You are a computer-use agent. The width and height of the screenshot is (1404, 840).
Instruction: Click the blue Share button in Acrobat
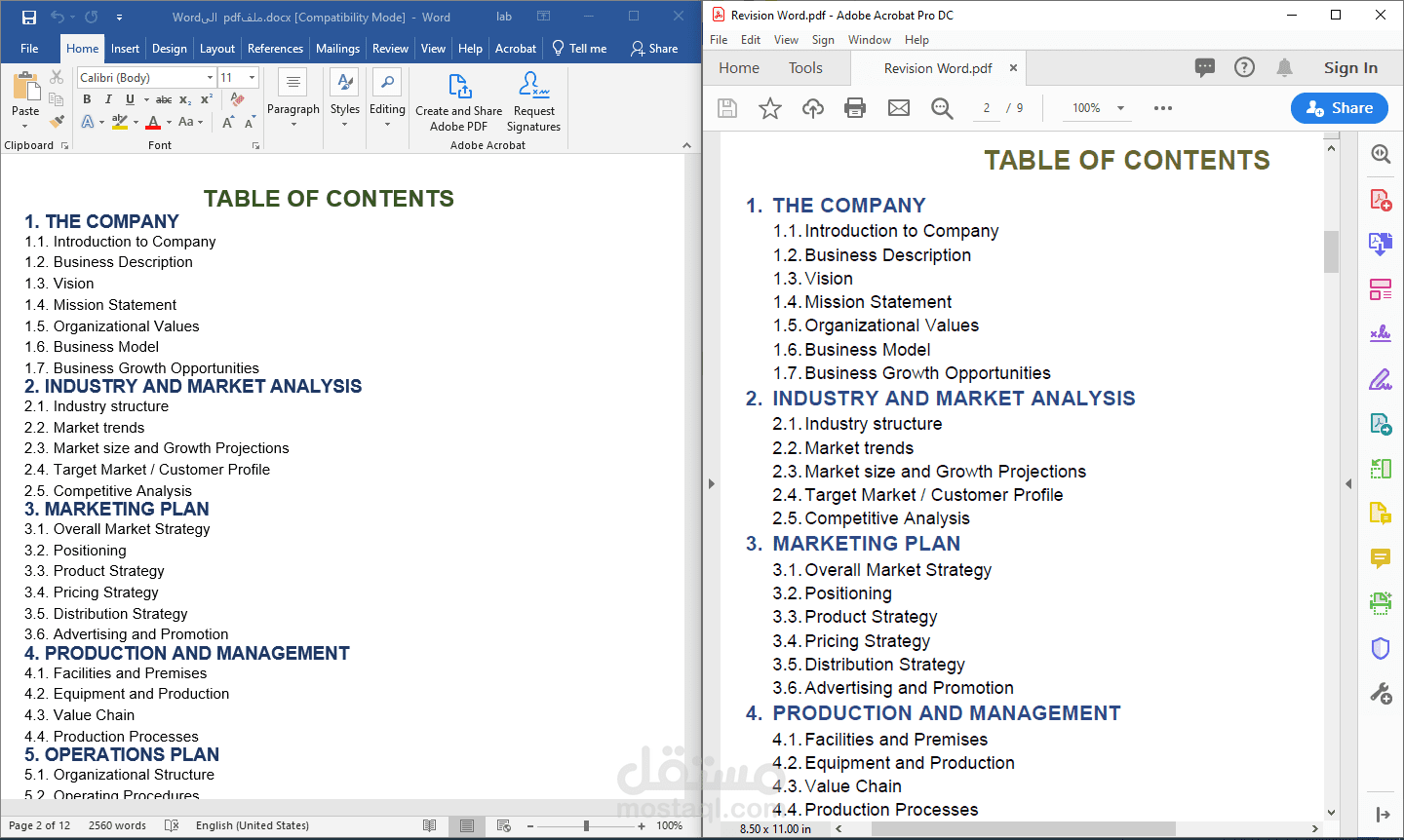tap(1340, 108)
